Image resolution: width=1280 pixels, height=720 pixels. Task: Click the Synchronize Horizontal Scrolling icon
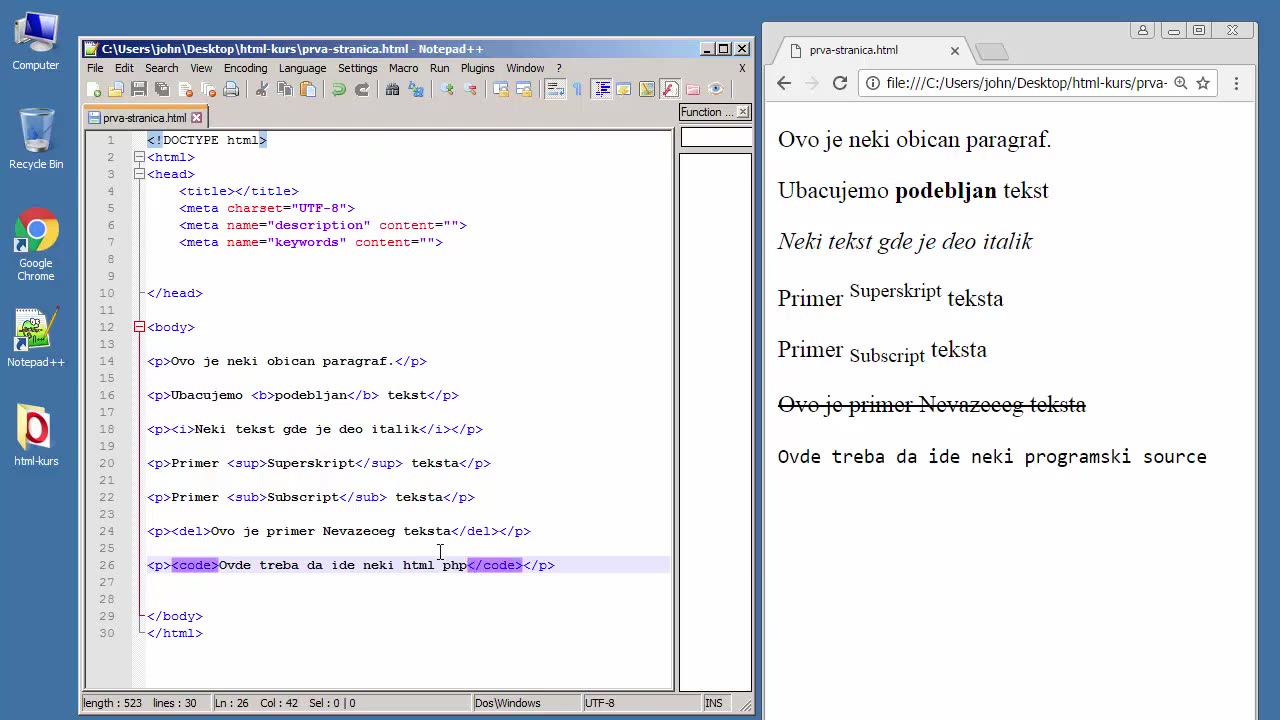click(524, 89)
